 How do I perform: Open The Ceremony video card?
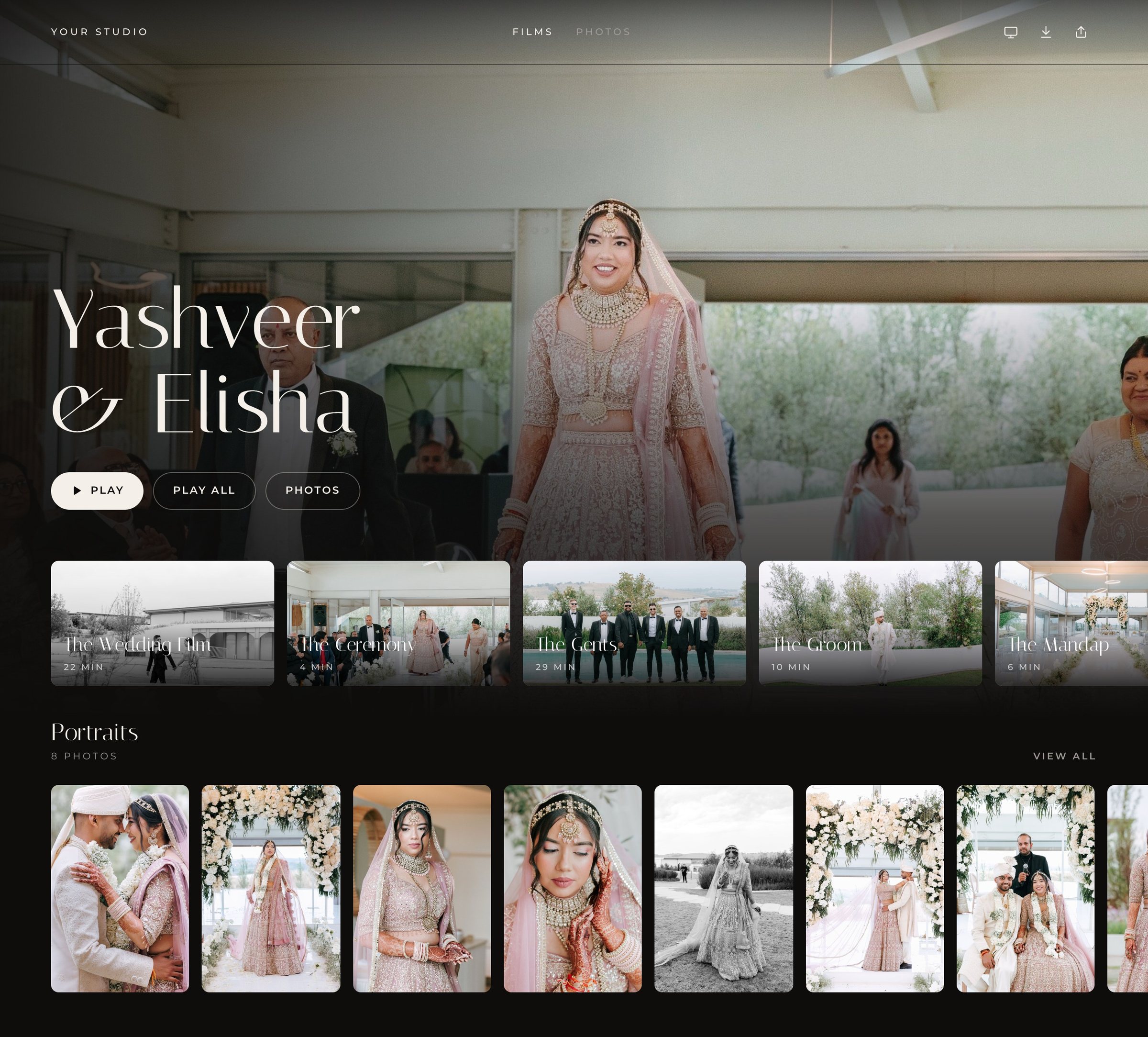click(398, 624)
